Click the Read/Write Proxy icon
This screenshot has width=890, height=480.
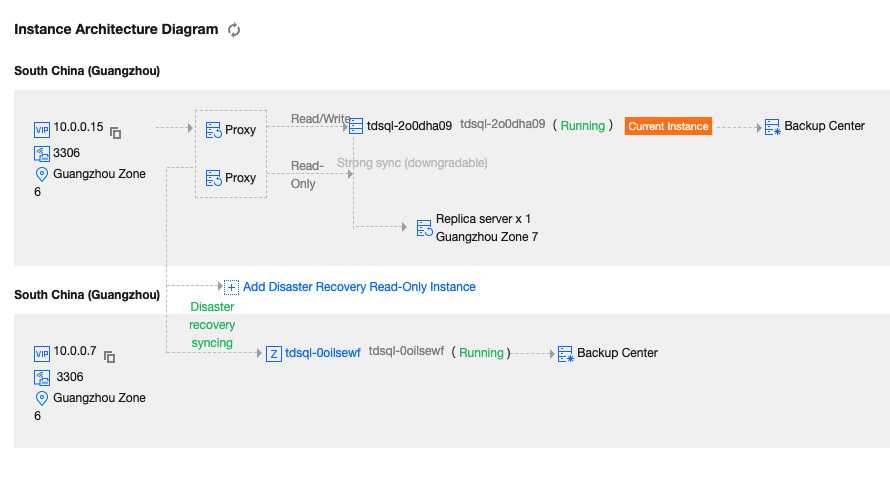click(x=213, y=130)
